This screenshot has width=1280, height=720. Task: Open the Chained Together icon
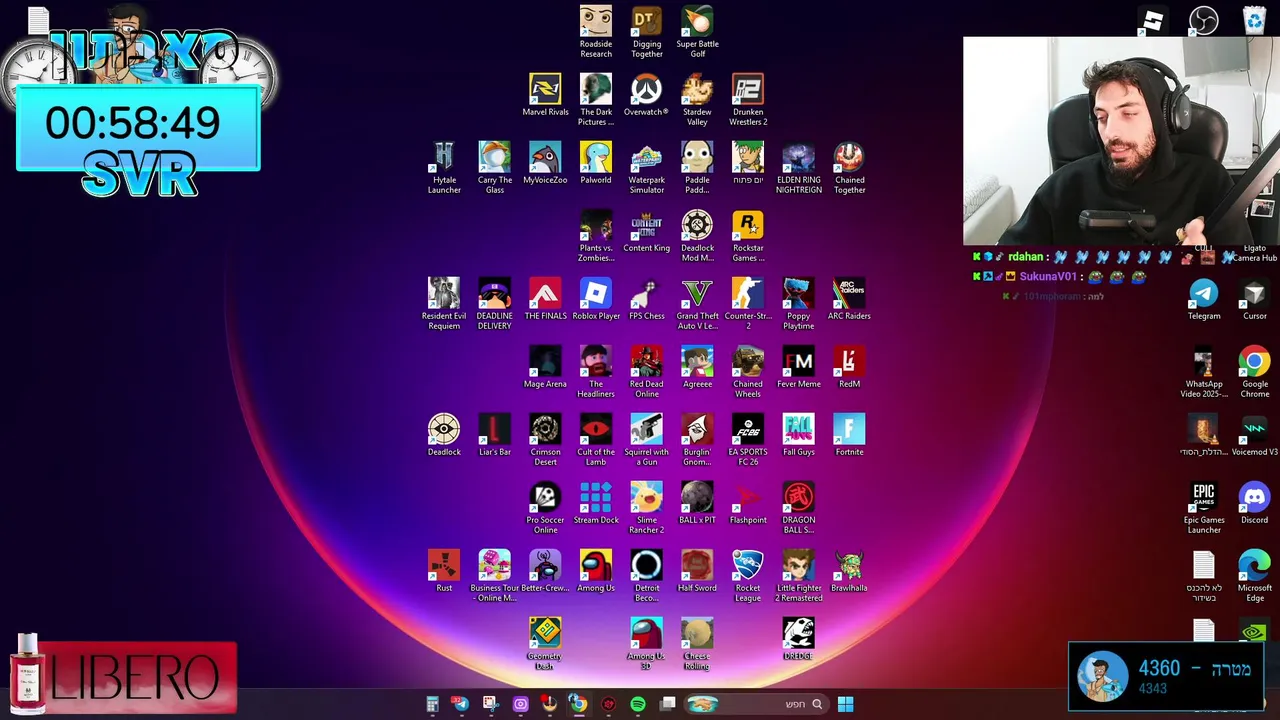click(x=849, y=167)
